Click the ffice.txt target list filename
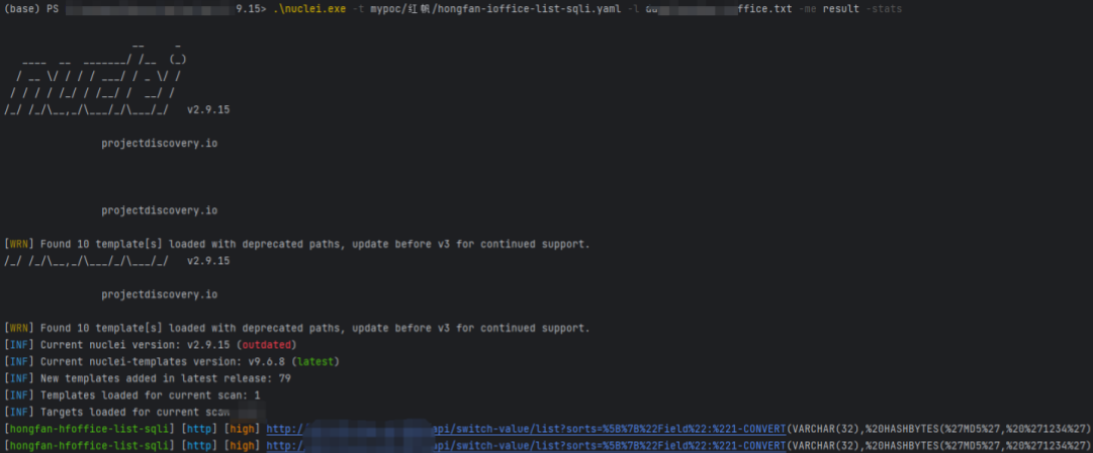 point(765,10)
